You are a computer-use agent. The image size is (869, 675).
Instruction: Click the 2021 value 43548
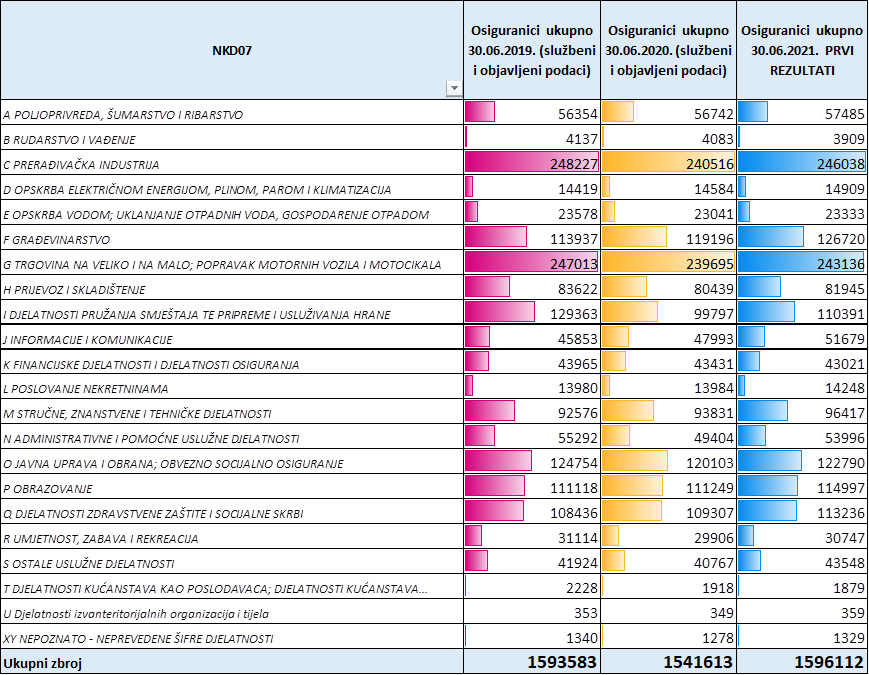[845, 563]
